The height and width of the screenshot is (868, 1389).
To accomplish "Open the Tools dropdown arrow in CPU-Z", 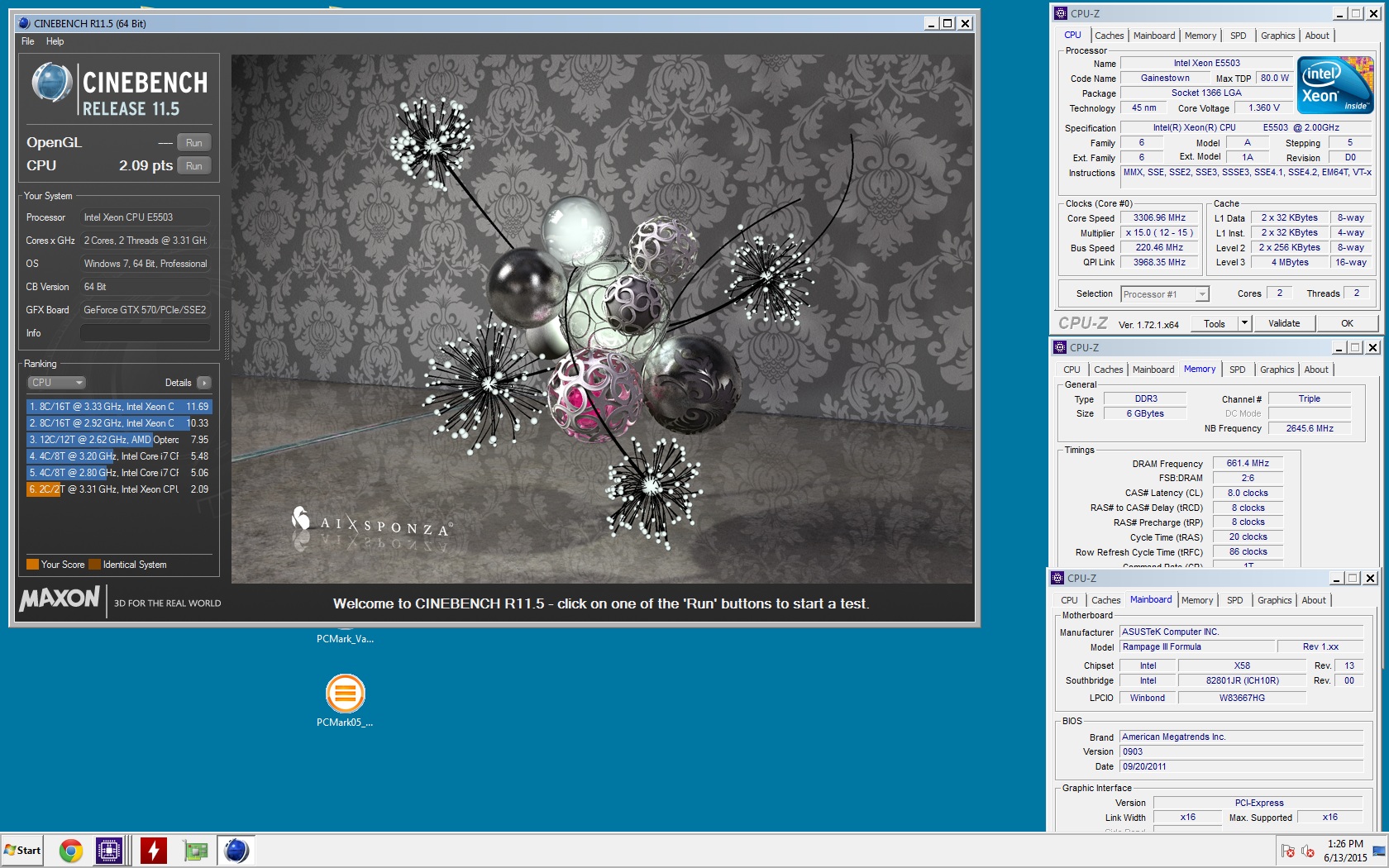I will pyautogui.click(x=1244, y=323).
